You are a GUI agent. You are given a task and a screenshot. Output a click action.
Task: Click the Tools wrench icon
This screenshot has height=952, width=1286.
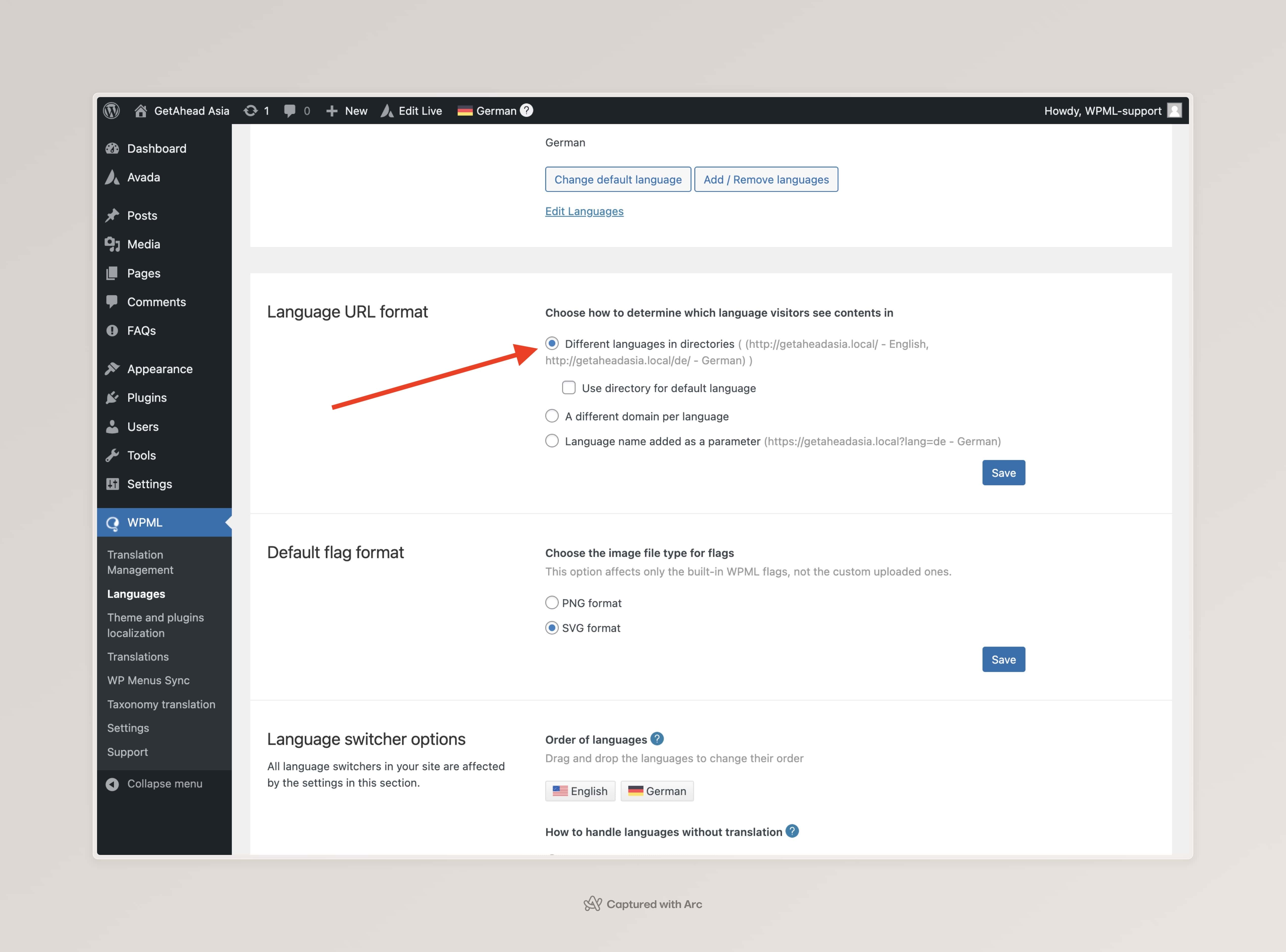[112, 455]
